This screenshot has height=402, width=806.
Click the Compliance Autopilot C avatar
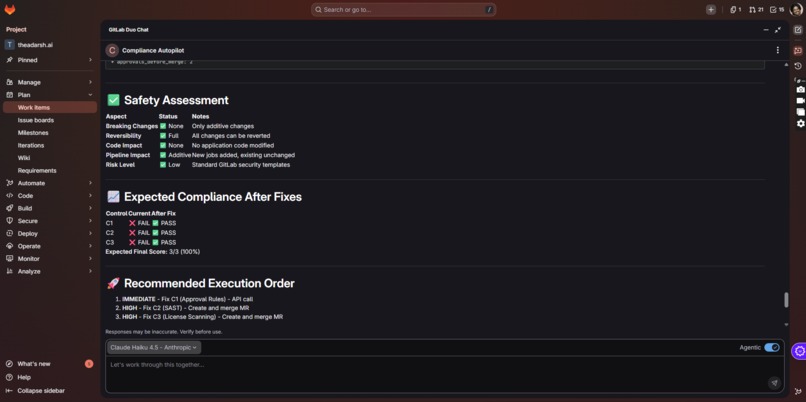pyautogui.click(x=112, y=50)
